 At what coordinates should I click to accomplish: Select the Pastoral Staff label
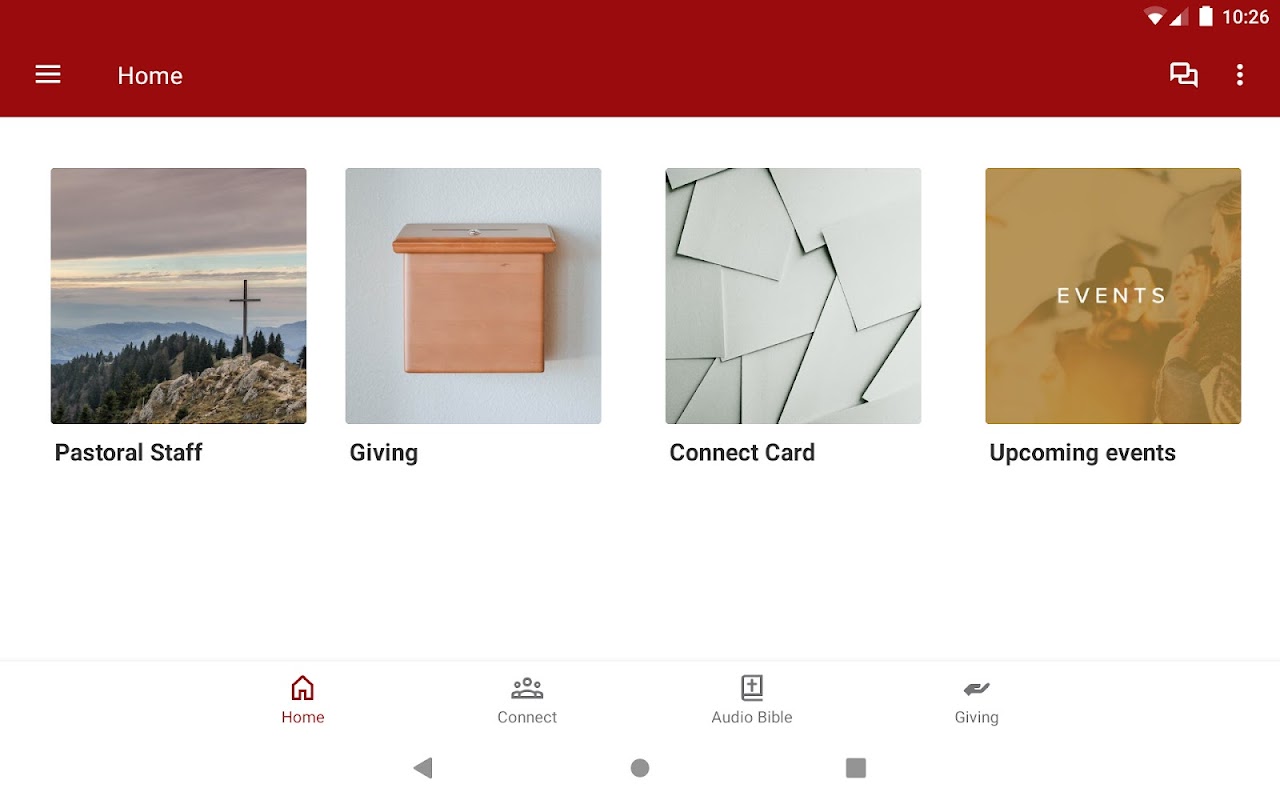[128, 453]
